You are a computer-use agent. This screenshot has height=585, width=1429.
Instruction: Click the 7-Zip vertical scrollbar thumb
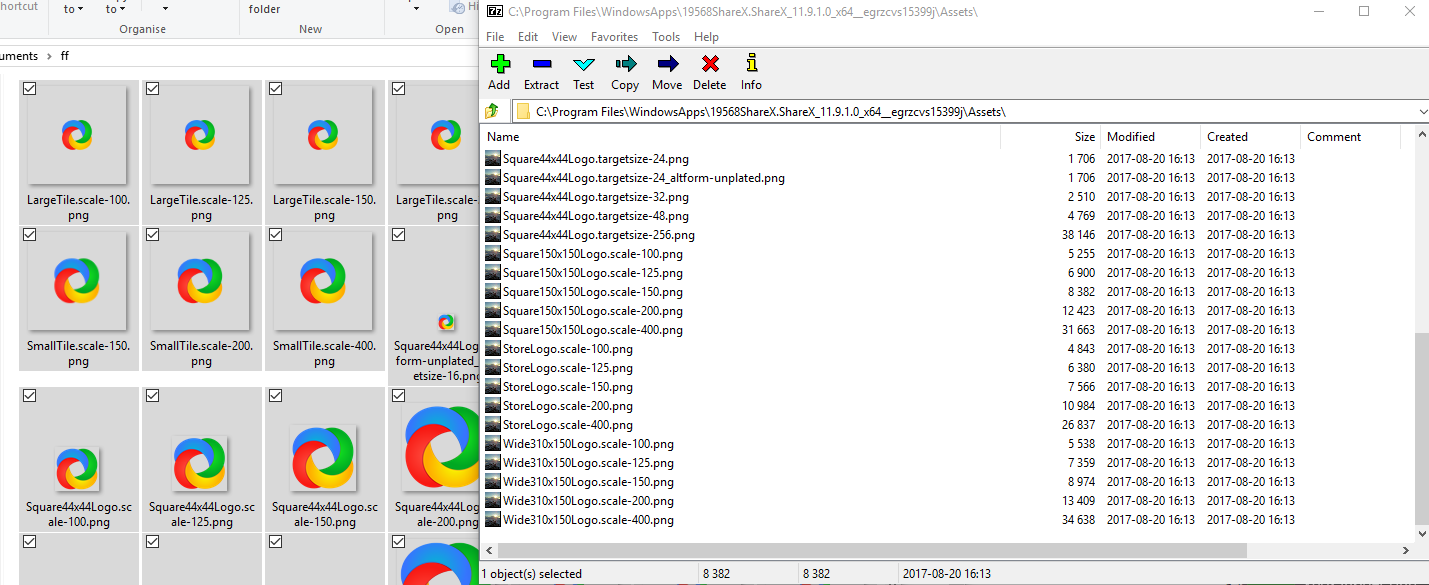click(x=1422, y=429)
